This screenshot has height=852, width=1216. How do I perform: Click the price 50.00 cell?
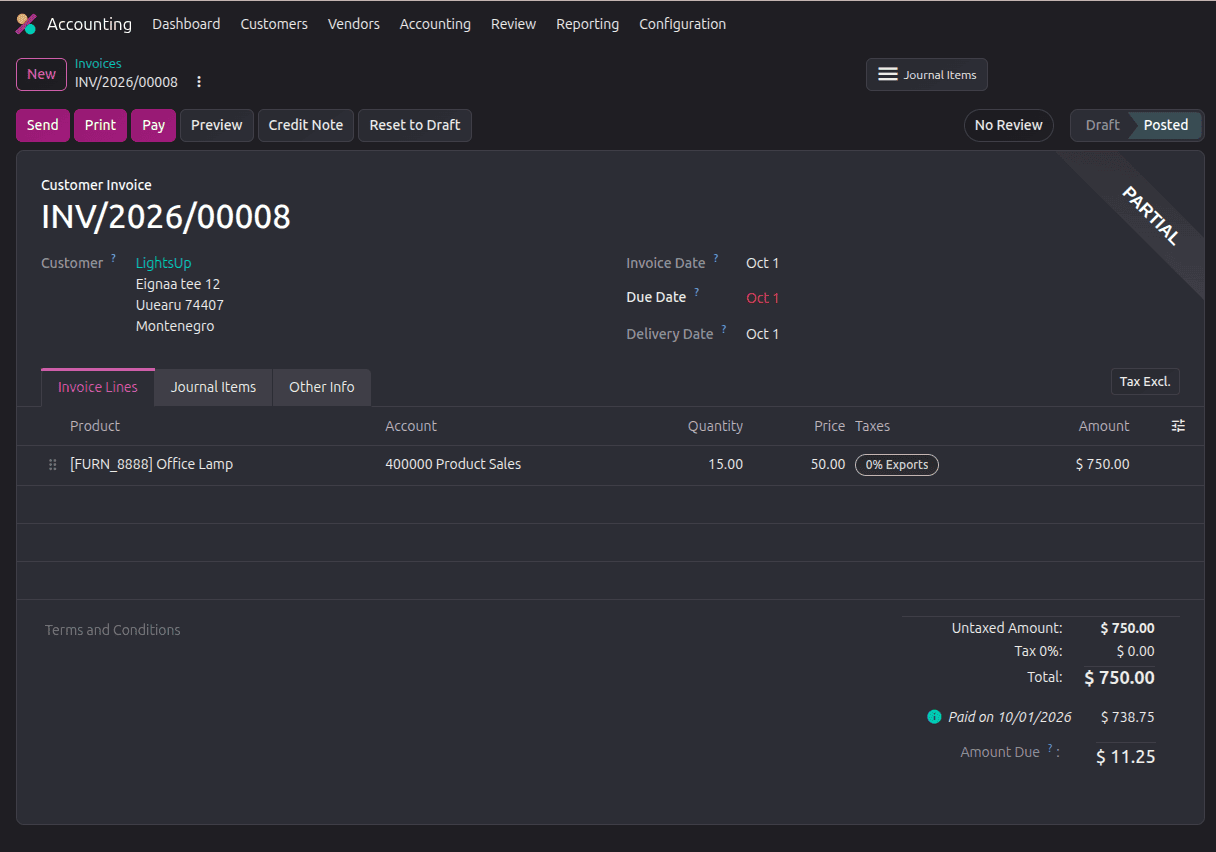(x=828, y=464)
